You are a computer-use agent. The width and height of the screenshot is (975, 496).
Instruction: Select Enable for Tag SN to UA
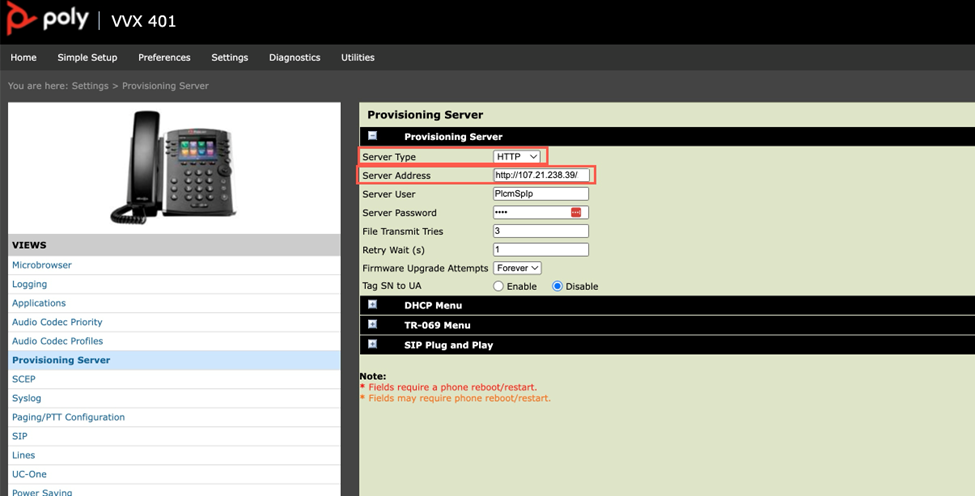498,287
